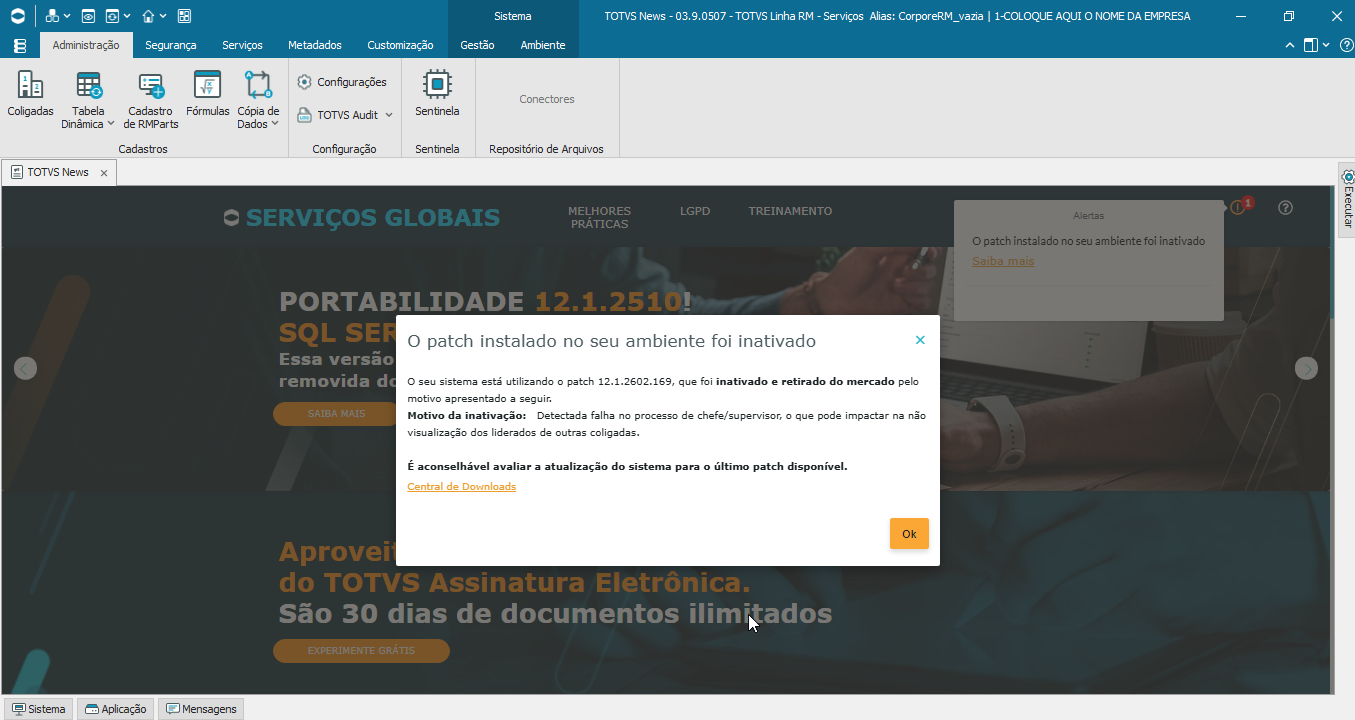The height and width of the screenshot is (720, 1355).
Task: Switch to the Metadados ribbon tab
Action: point(315,45)
